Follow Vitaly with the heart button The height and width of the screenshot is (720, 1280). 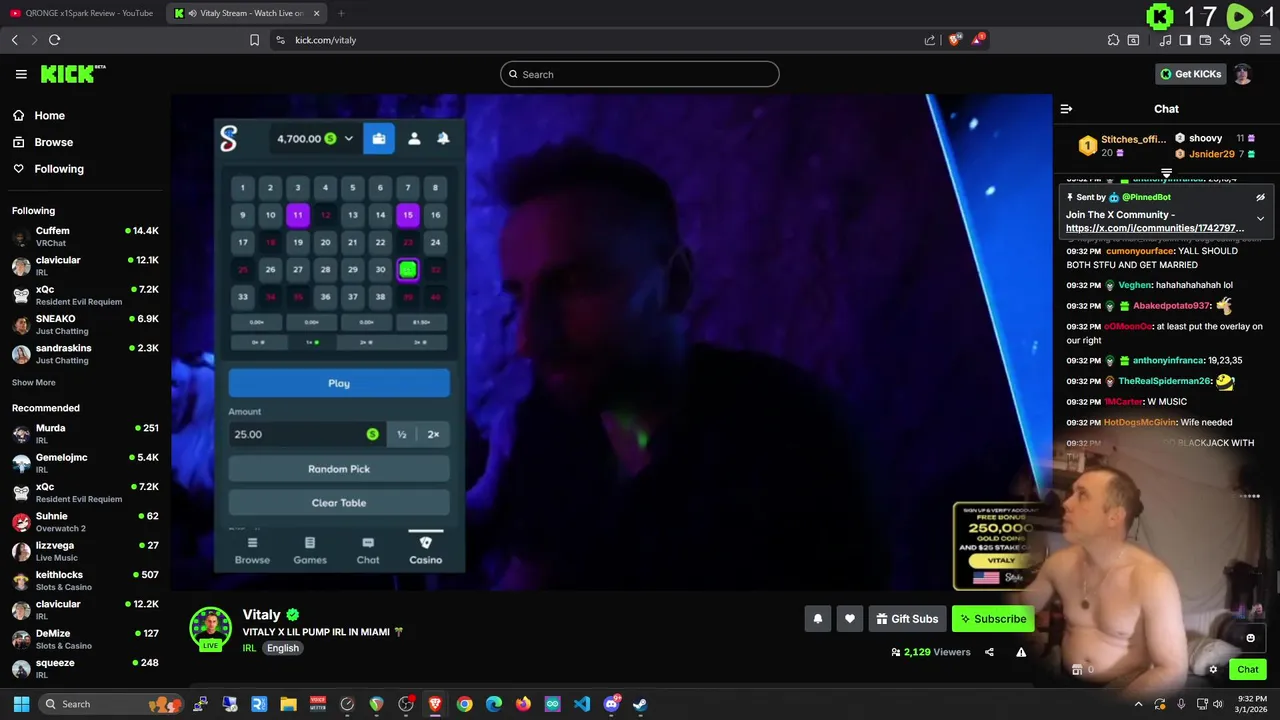click(x=849, y=619)
